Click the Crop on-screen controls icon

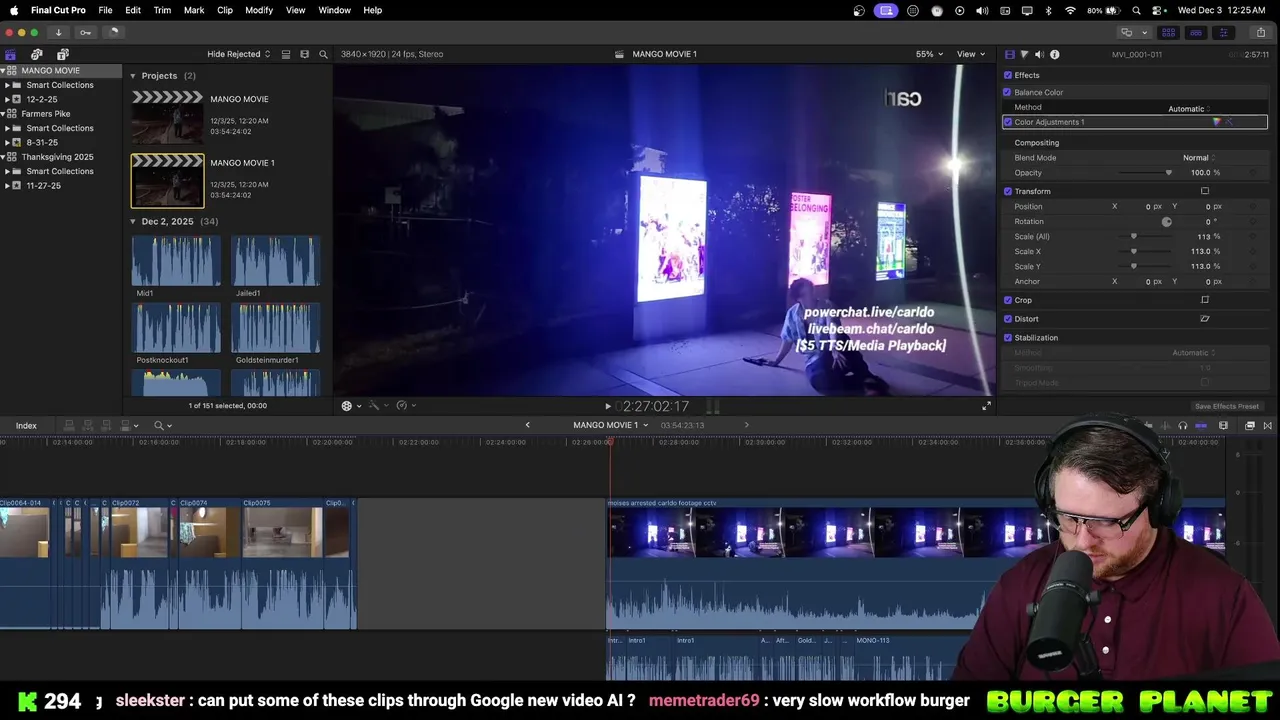pos(1205,300)
